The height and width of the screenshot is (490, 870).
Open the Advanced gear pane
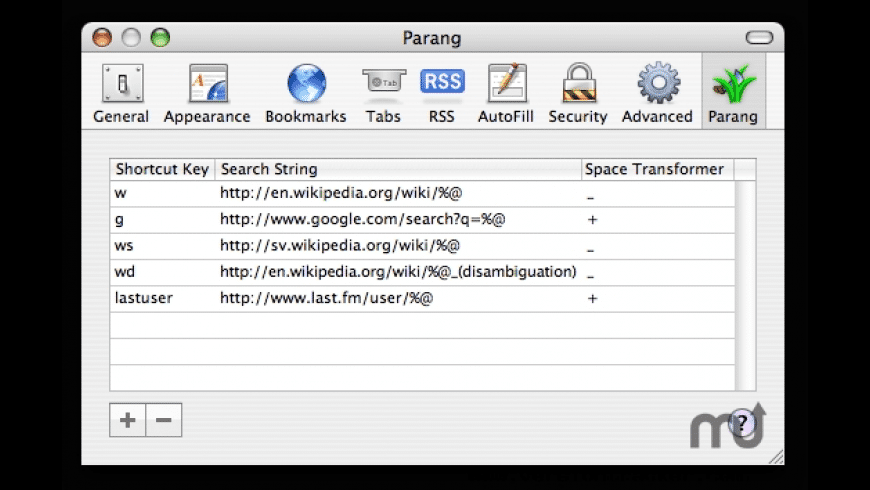657,92
